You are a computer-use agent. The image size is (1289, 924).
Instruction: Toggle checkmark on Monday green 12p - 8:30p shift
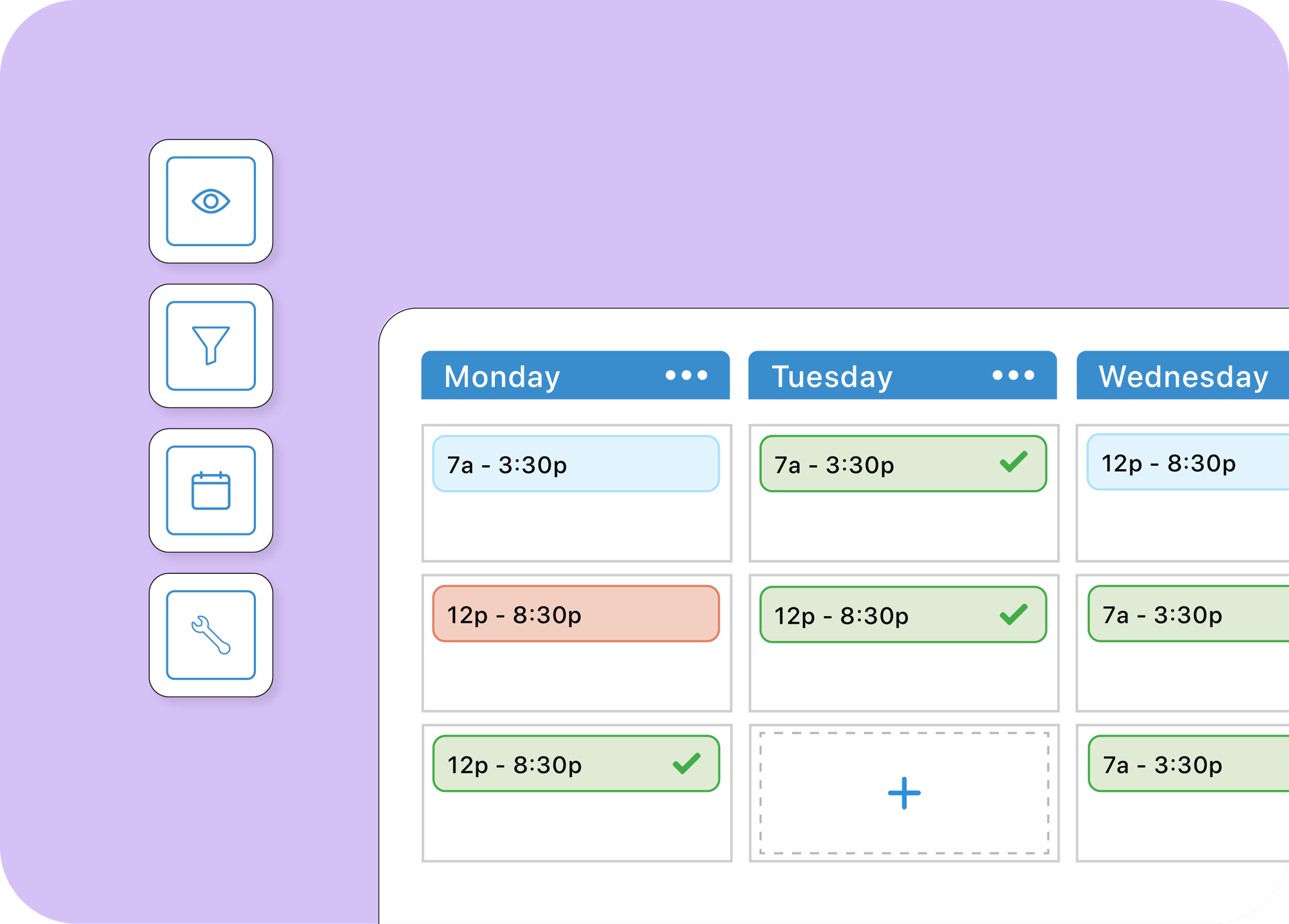click(x=686, y=764)
